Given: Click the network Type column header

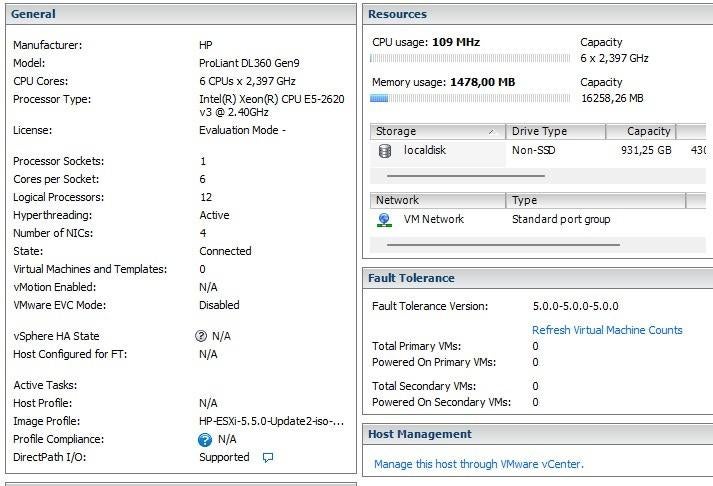Looking at the screenshot, I should coord(595,200).
